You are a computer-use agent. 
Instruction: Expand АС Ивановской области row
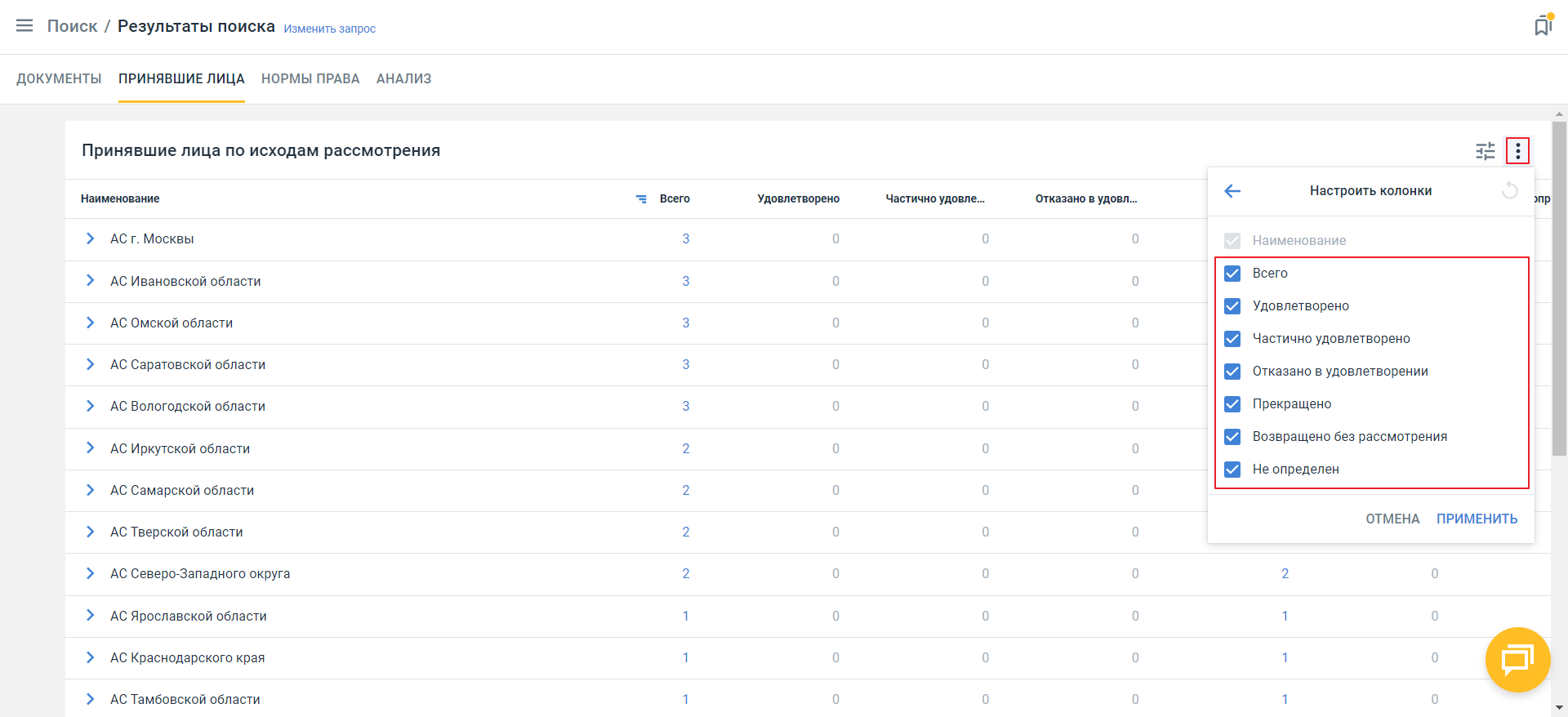click(90, 280)
